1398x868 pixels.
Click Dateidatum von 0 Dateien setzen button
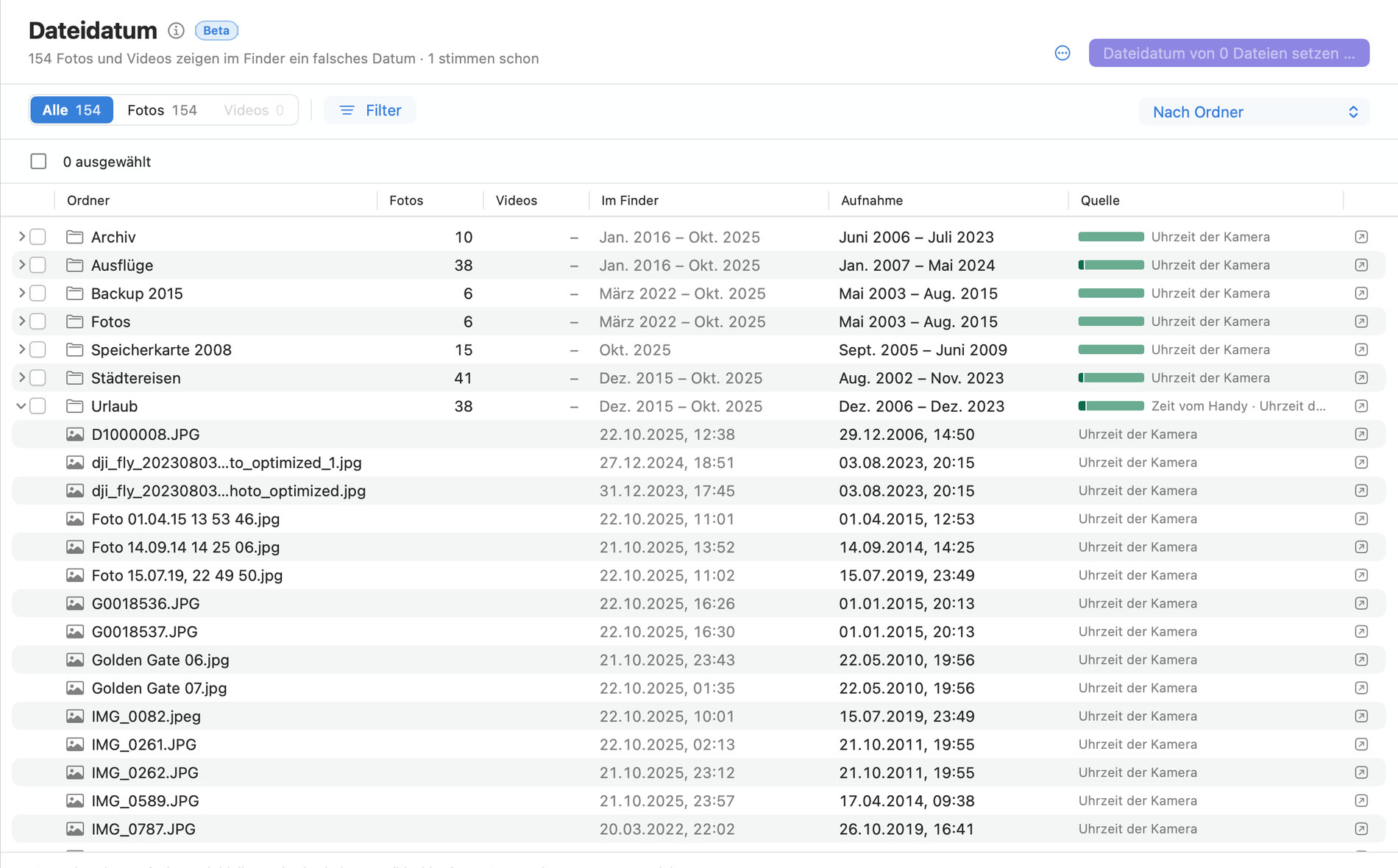coord(1229,53)
